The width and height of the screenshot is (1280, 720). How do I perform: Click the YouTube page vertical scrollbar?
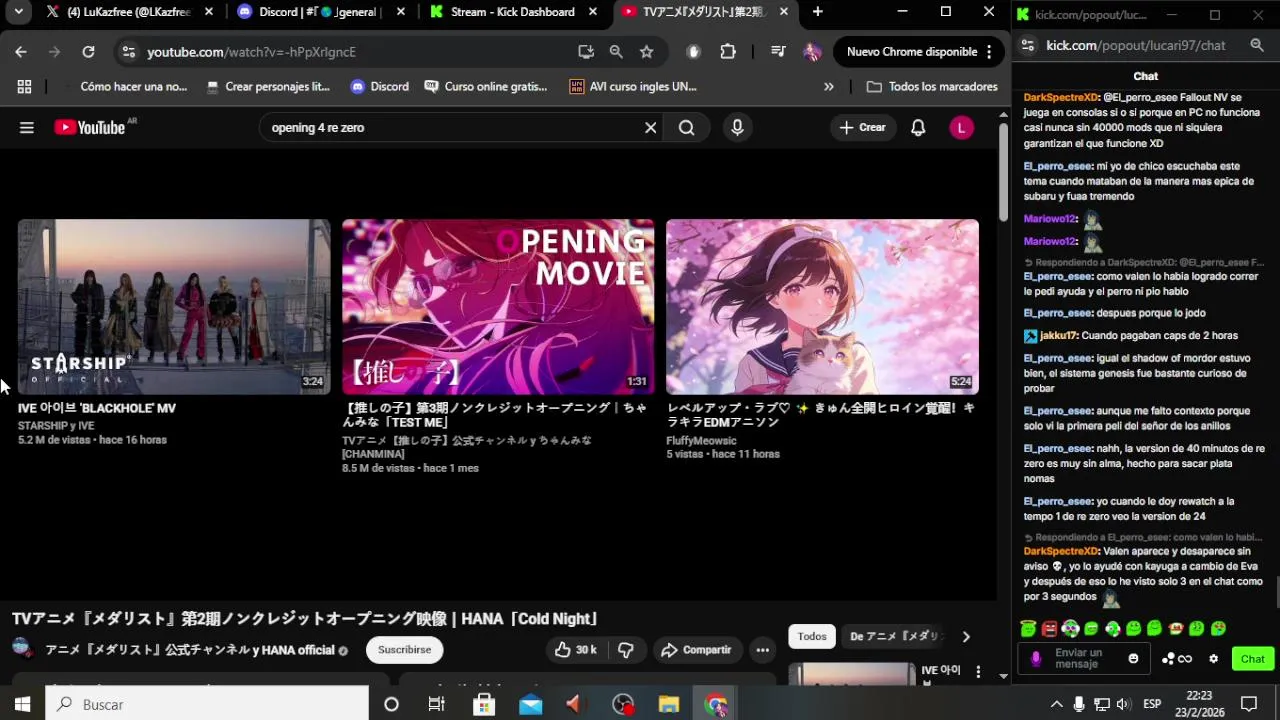point(1003,171)
